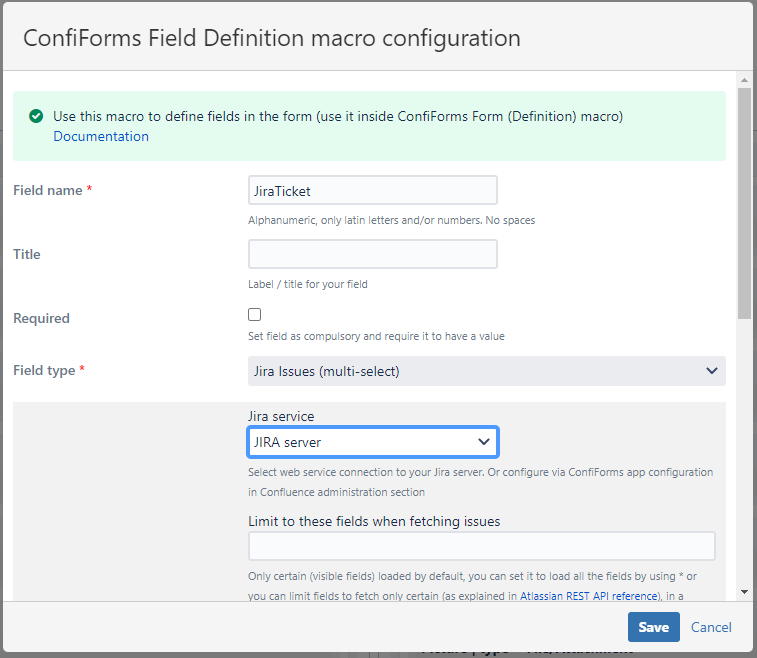Click the Field name input containing JiraTicket

tap(373, 191)
